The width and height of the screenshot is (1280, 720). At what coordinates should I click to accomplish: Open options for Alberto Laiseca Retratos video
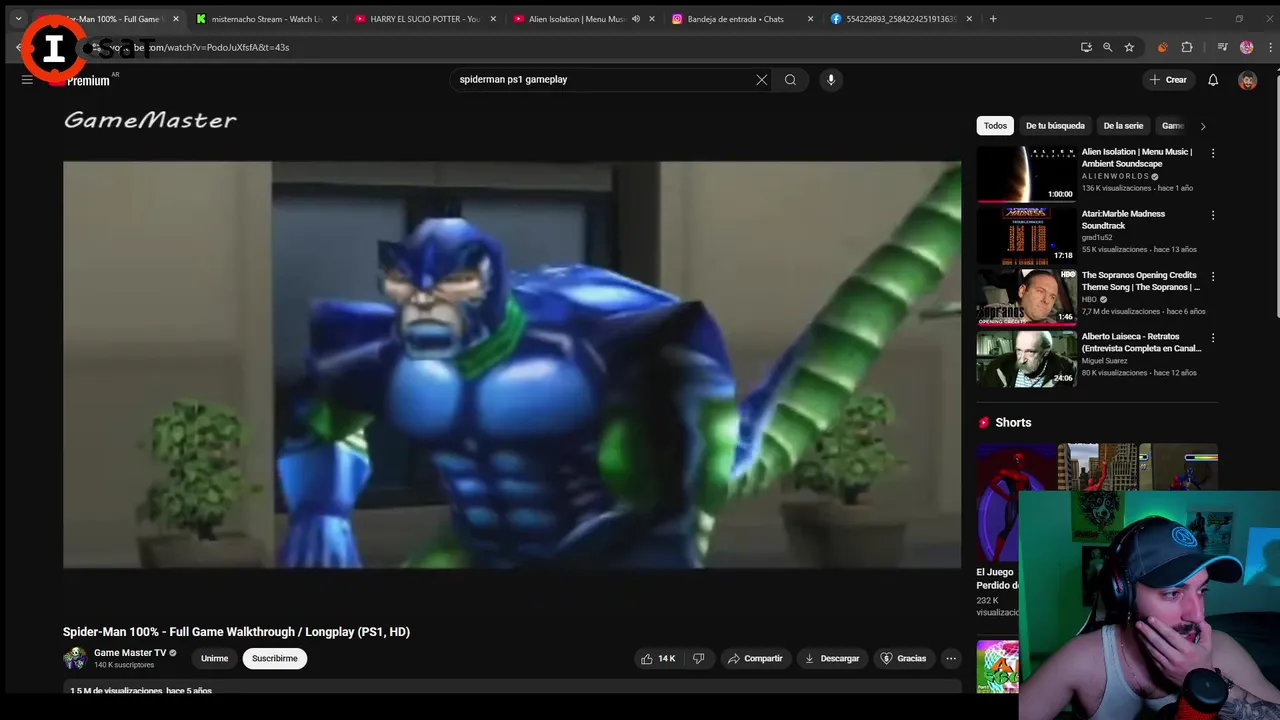pos(1213,338)
